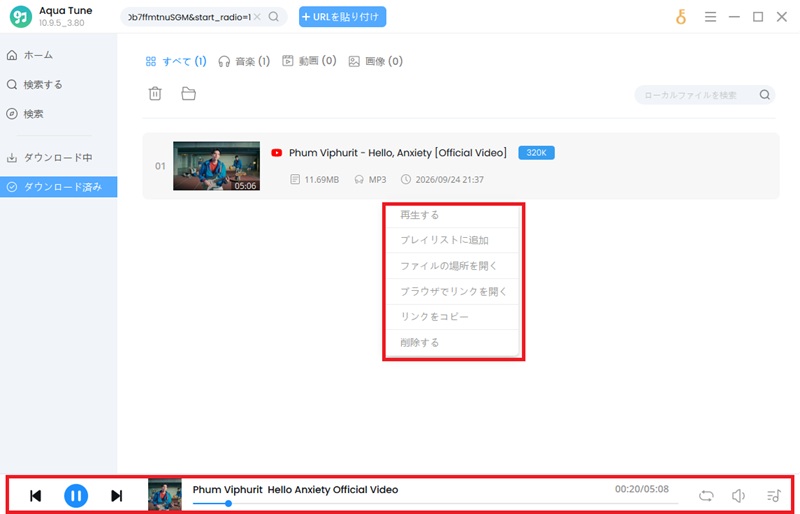Screen dimensions: 800x514
Task: Choose 削除する in the context menu
Action: (x=453, y=342)
